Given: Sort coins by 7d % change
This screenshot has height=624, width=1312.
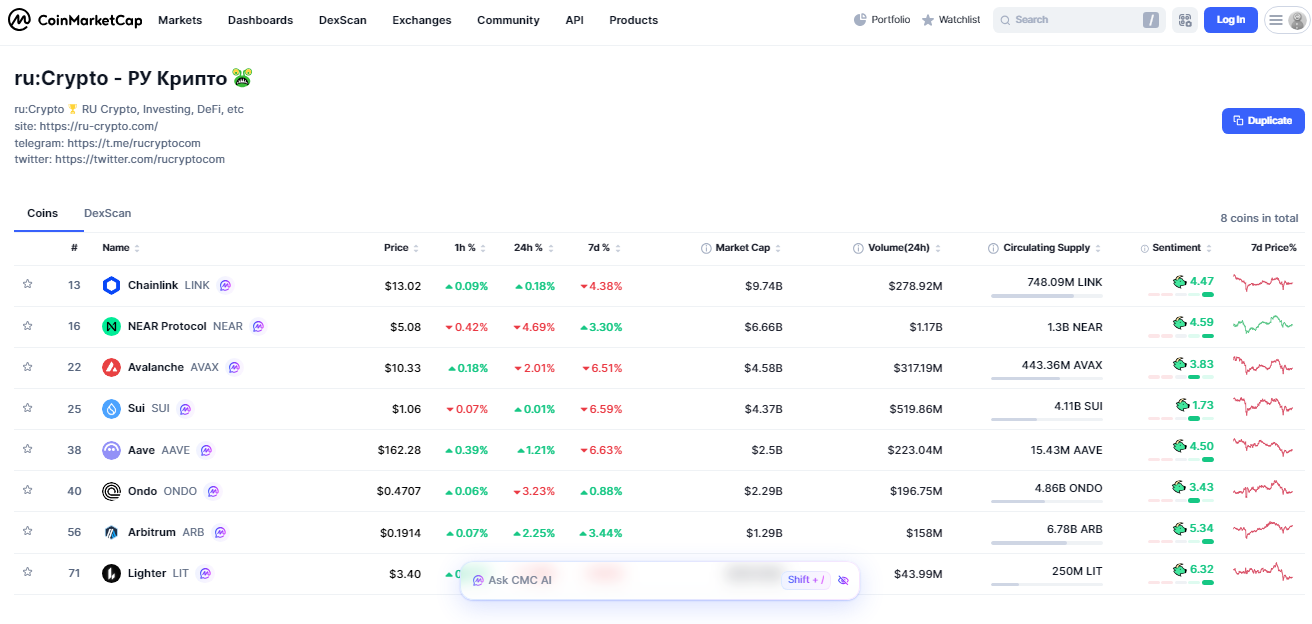Looking at the screenshot, I should coord(604,248).
